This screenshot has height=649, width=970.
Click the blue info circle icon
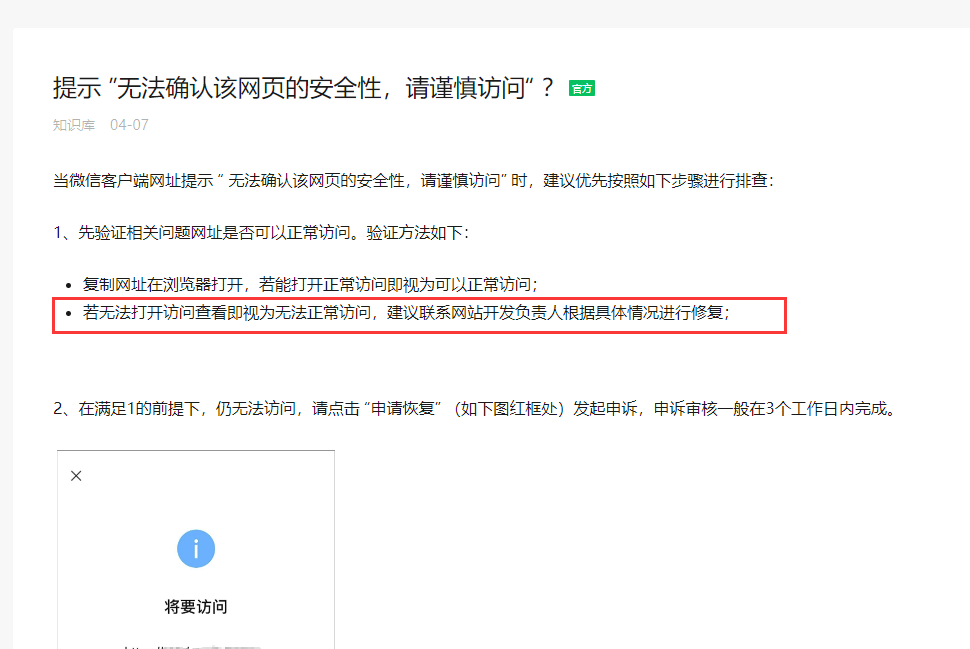pos(196,549)
